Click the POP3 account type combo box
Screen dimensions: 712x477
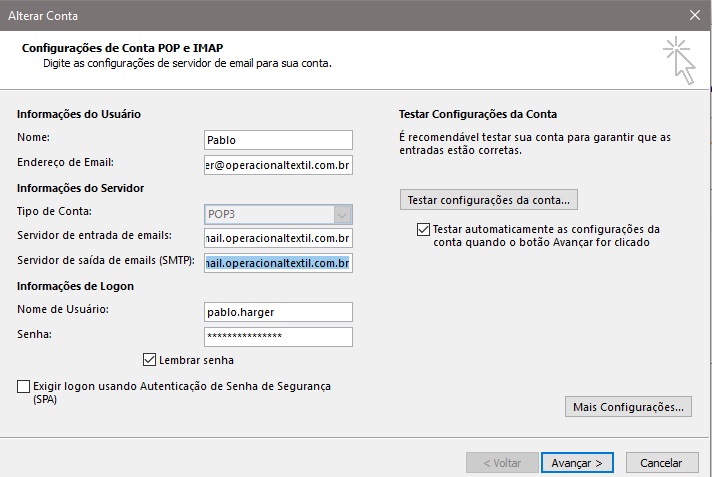coord(278,214)
